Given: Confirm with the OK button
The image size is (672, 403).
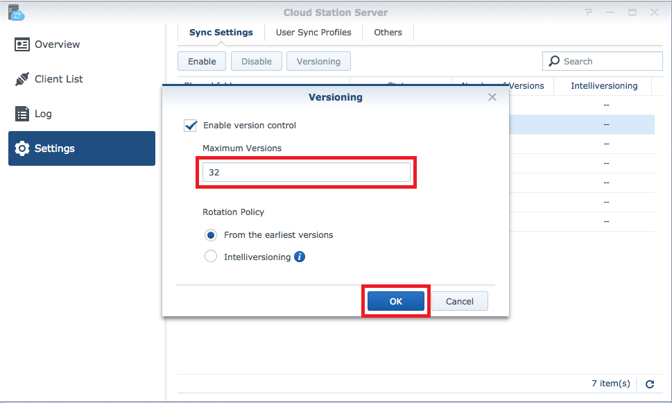Looking at the screenshot, I should 395,301.
